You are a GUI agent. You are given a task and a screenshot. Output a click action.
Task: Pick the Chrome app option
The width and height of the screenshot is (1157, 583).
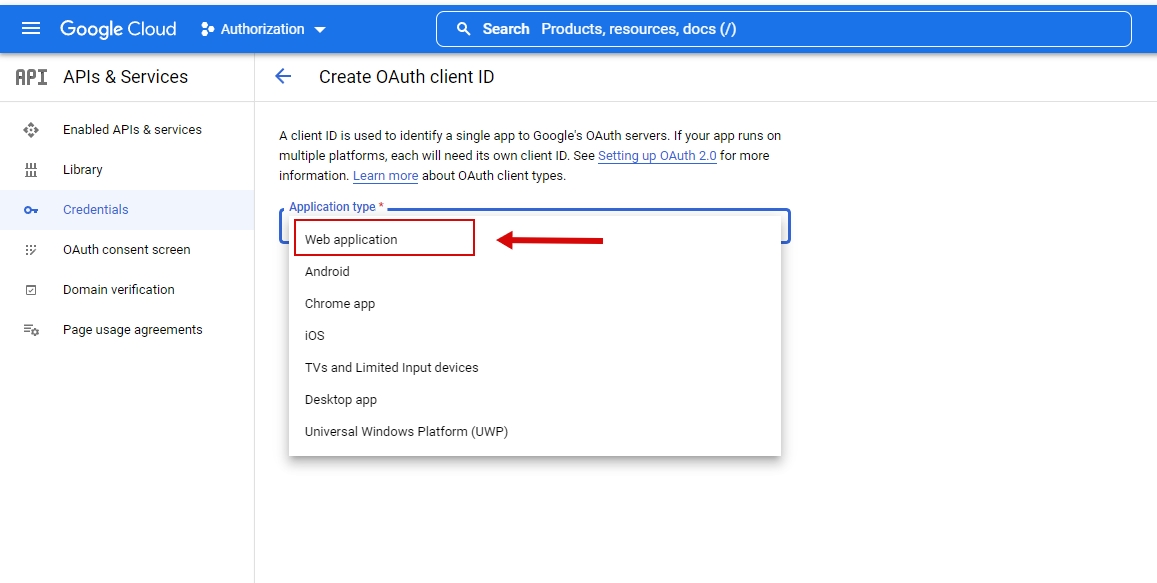tap(340, 303)
